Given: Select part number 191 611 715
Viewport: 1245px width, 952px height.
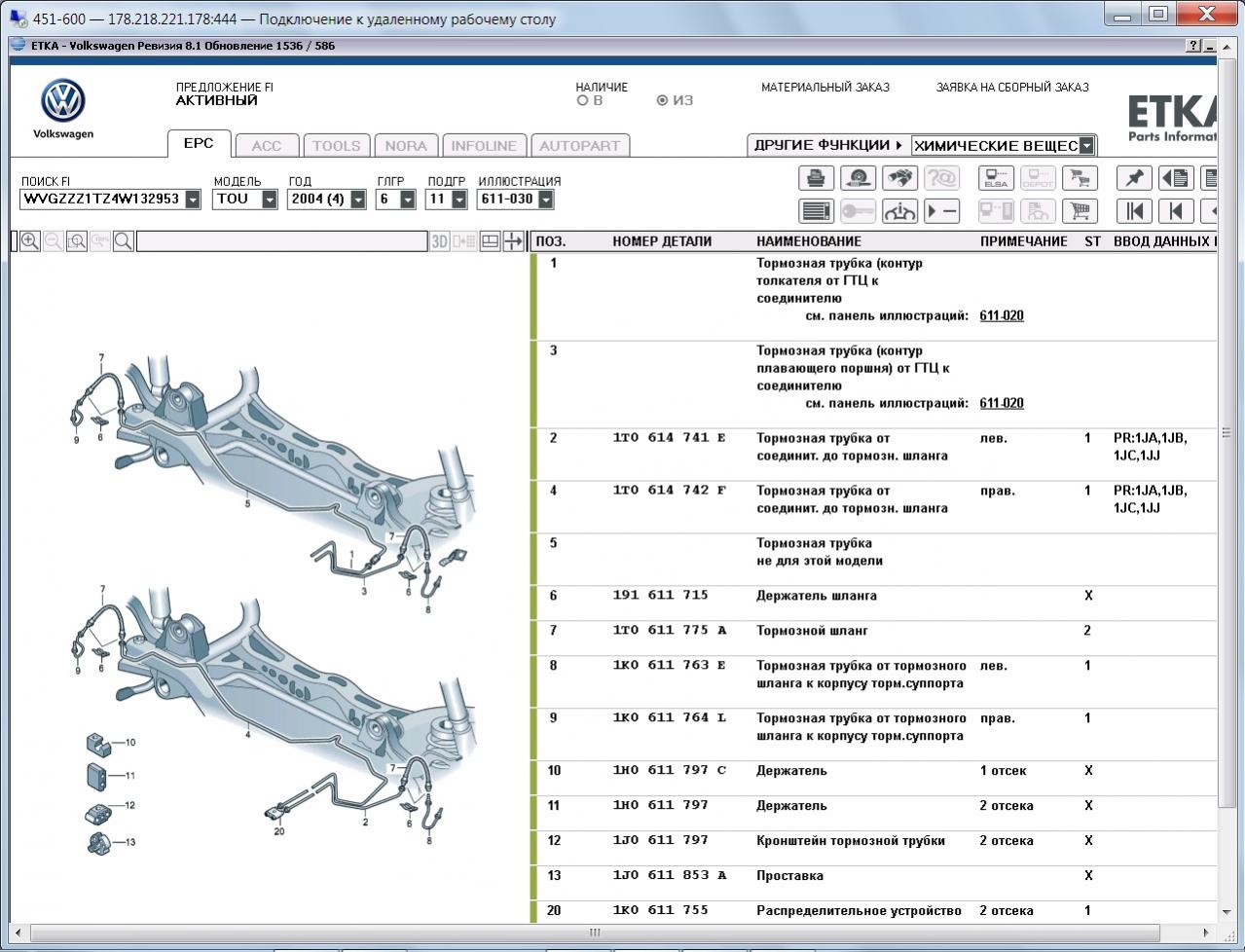Looking at the screenshot, I should click(x=661, y=596).
